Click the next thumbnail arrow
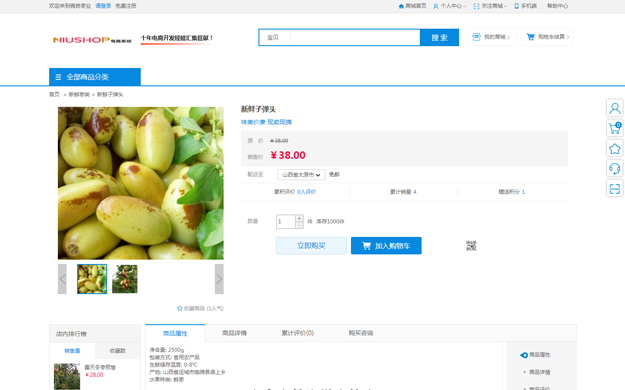 (x=219, y=279)
